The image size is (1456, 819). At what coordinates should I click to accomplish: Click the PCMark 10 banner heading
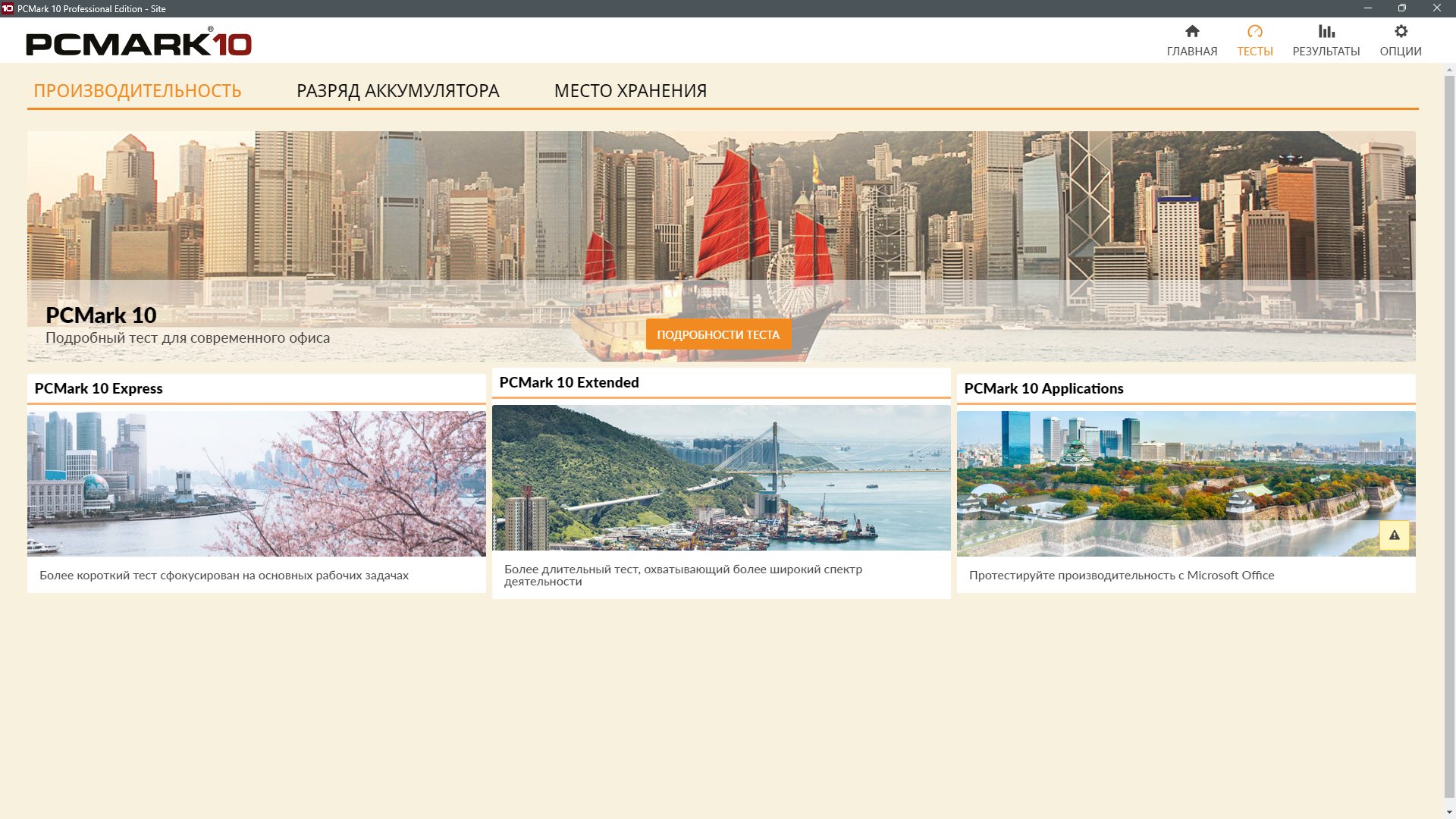pos(101,315)
